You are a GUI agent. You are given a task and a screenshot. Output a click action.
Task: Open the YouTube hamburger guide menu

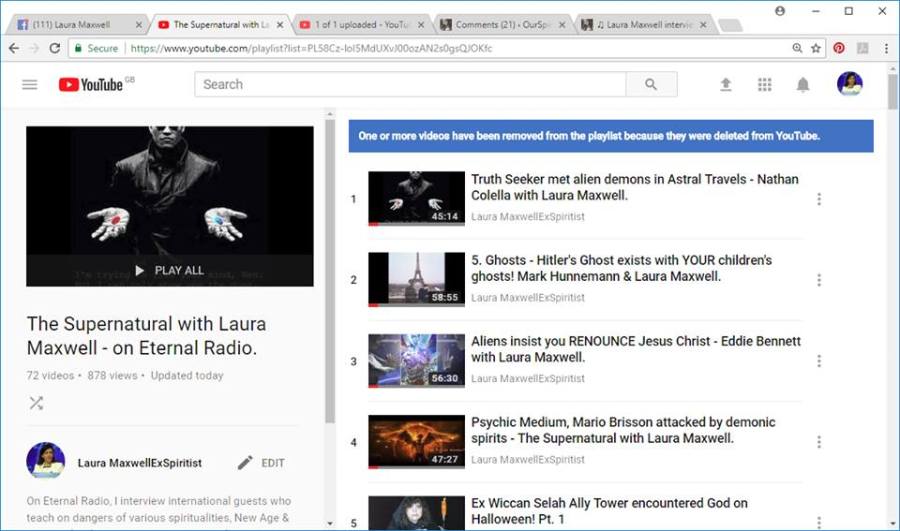[30, 85]
